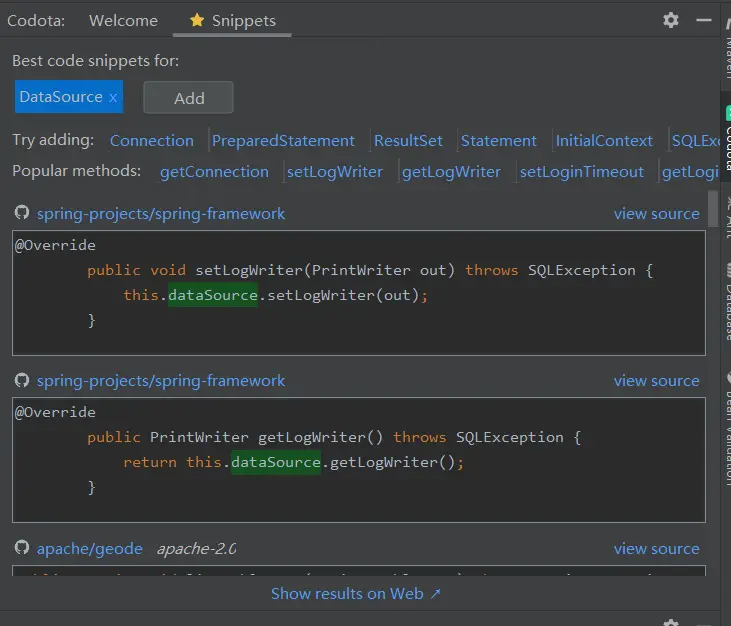Add Statement to the search
Viewport: 731px width, 626px height.
(498, 141)
